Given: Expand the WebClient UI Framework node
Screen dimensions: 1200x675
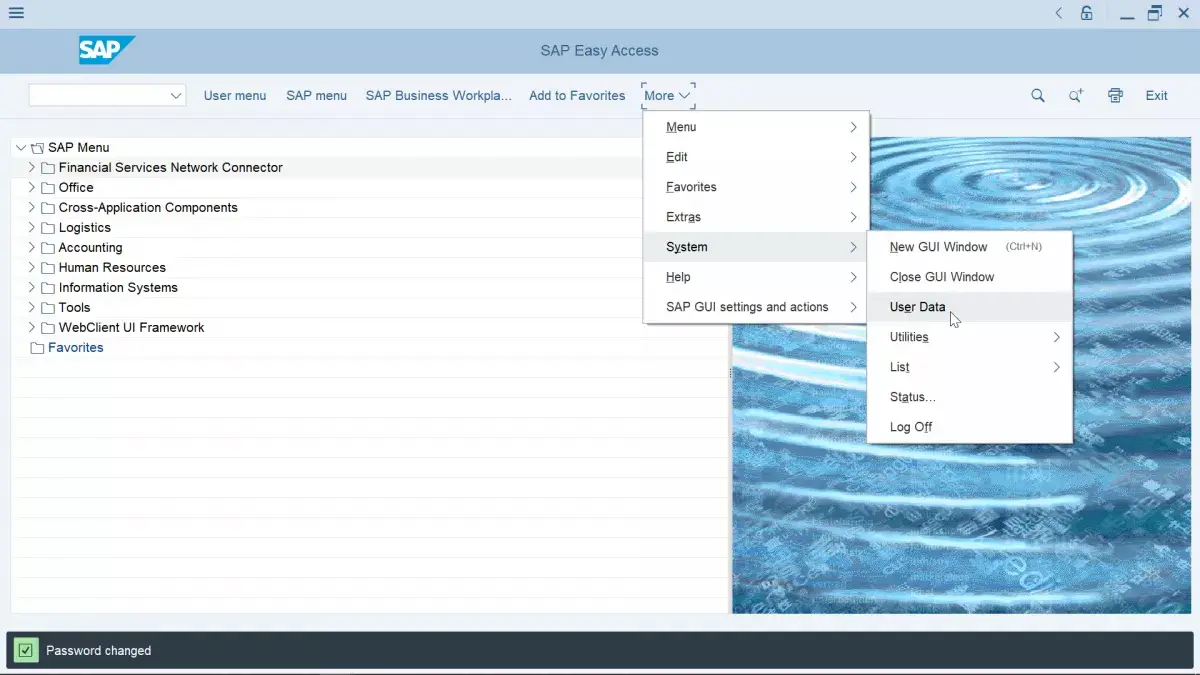Looking at the screenshot, I should [32, 327].
